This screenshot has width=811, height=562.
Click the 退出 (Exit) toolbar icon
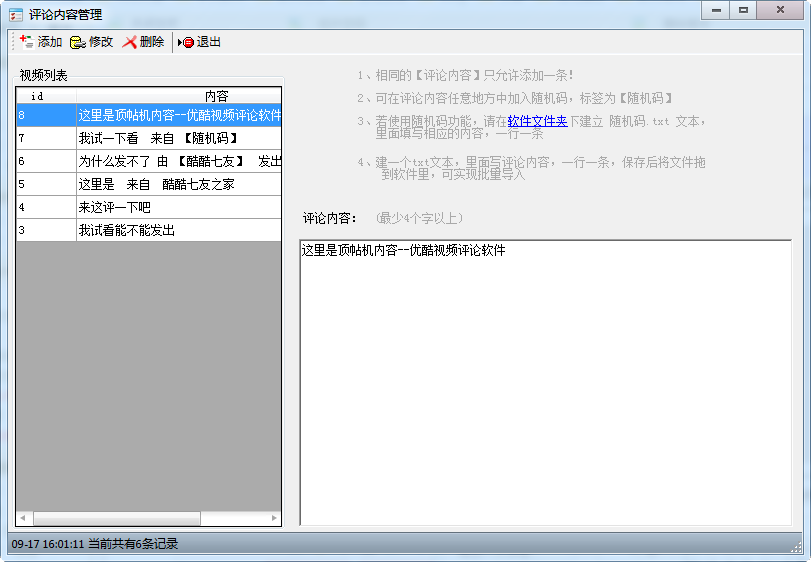(x=186, y=42)
